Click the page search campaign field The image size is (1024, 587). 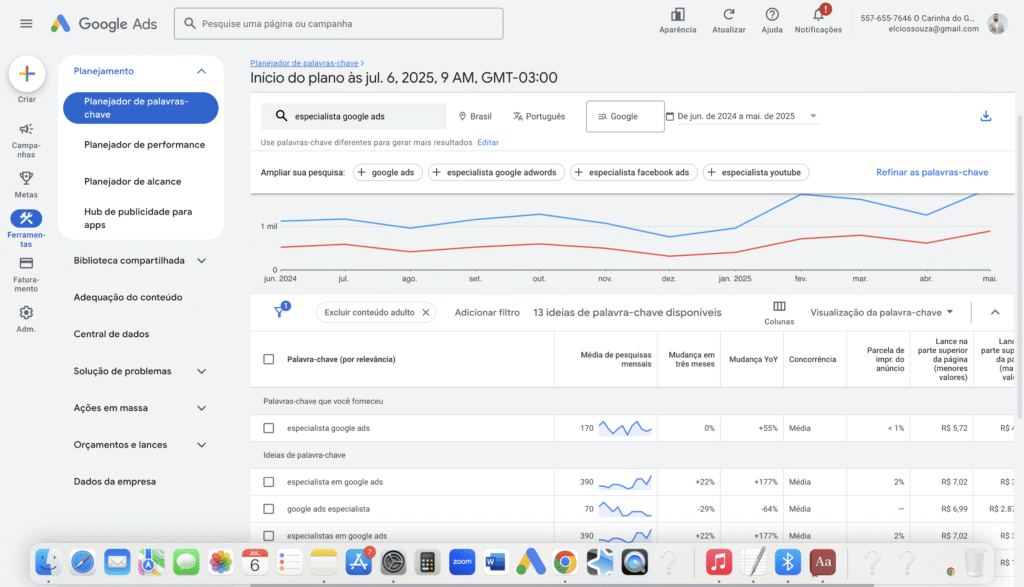click(338, 24)
